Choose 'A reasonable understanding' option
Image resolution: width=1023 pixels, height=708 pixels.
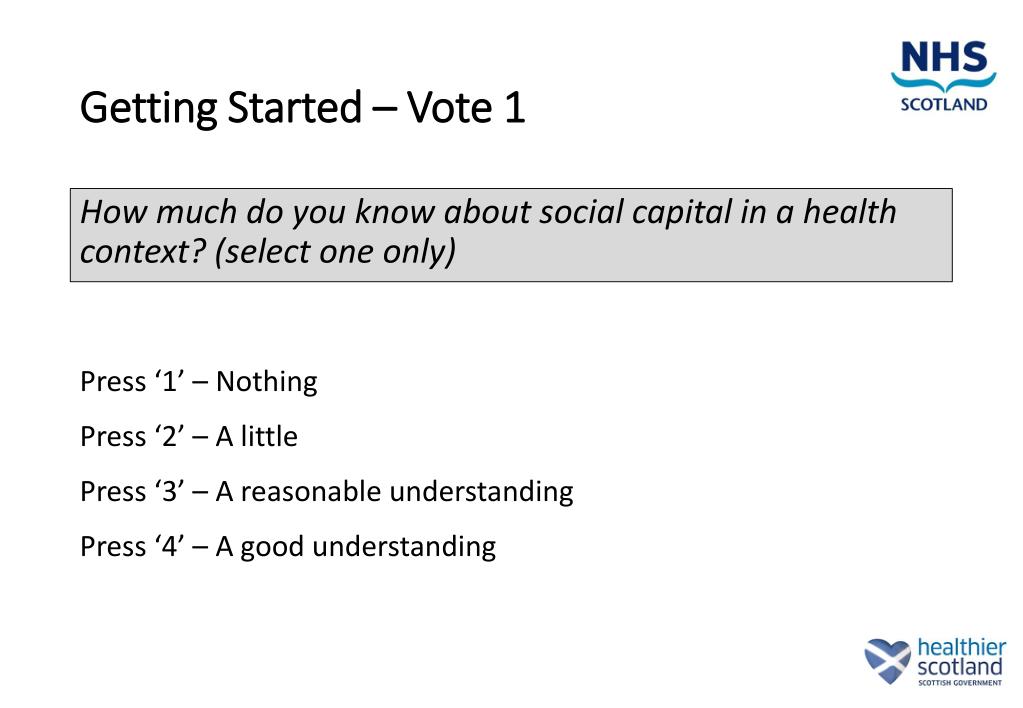coord(394,492)
